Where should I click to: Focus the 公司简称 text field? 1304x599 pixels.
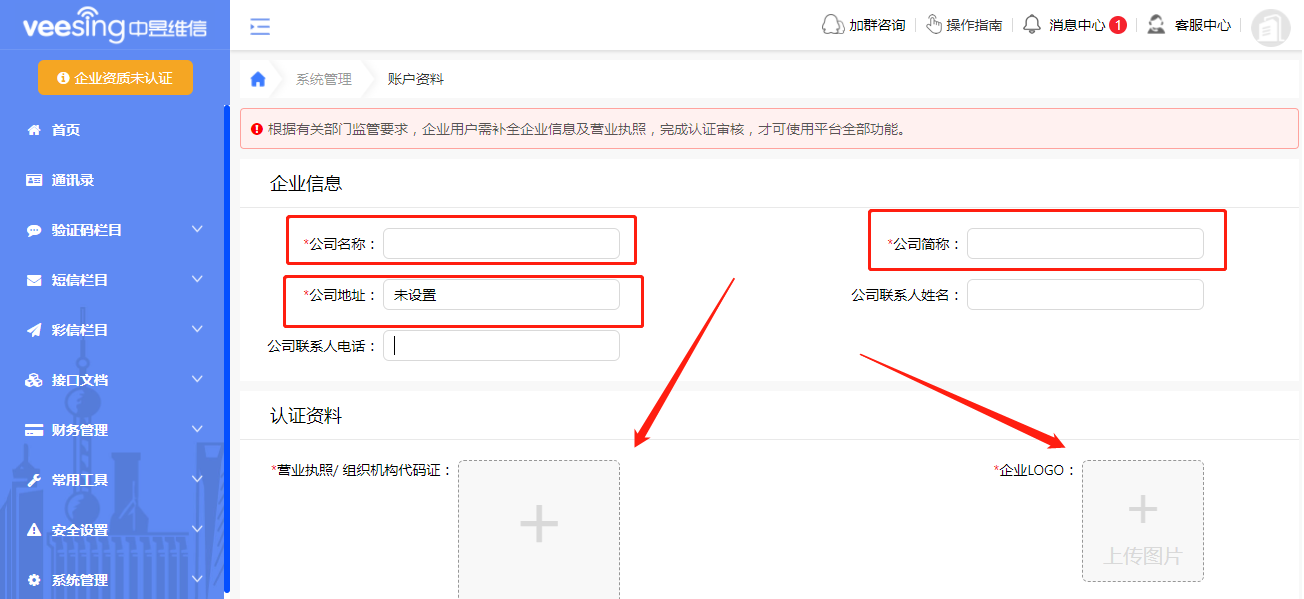coord(1085,243)
